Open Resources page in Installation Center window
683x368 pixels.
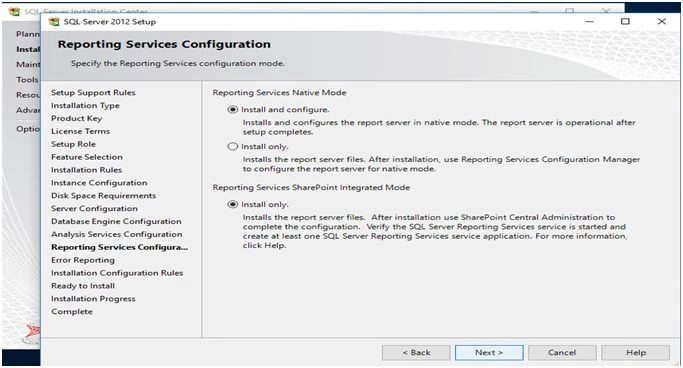(x=28, y=95)
